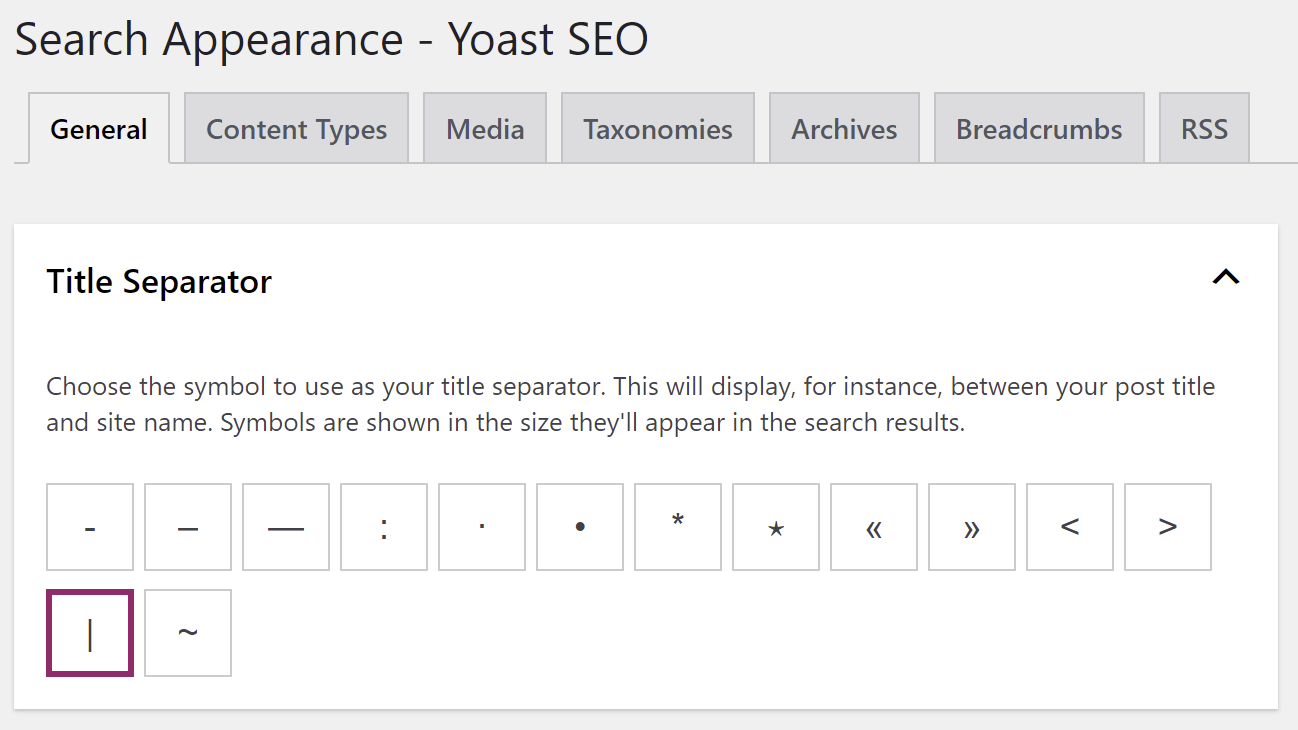The image size is (1298, 730).
Task: Choose the greater-than sign separator
Action: (1168, 527)
